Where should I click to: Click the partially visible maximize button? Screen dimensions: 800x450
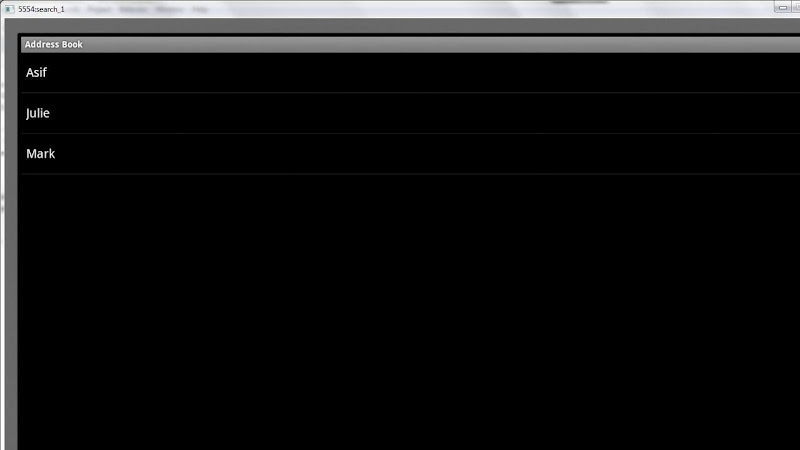796,7
